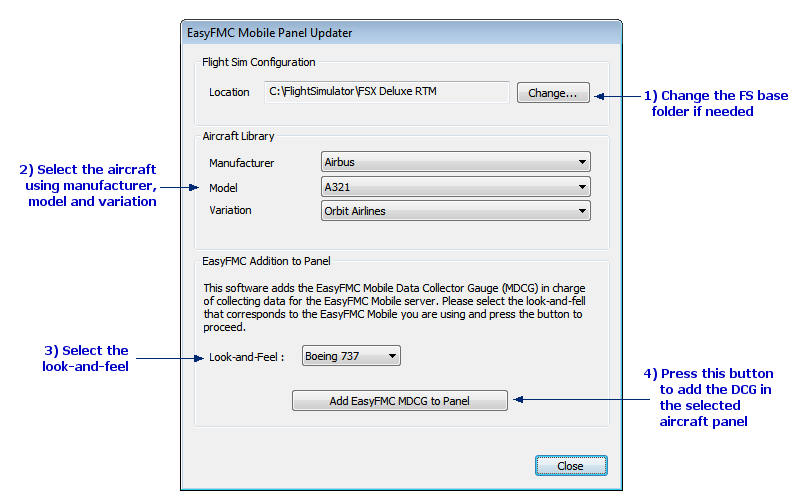Click the Change... button for FS location

[553, 93]
